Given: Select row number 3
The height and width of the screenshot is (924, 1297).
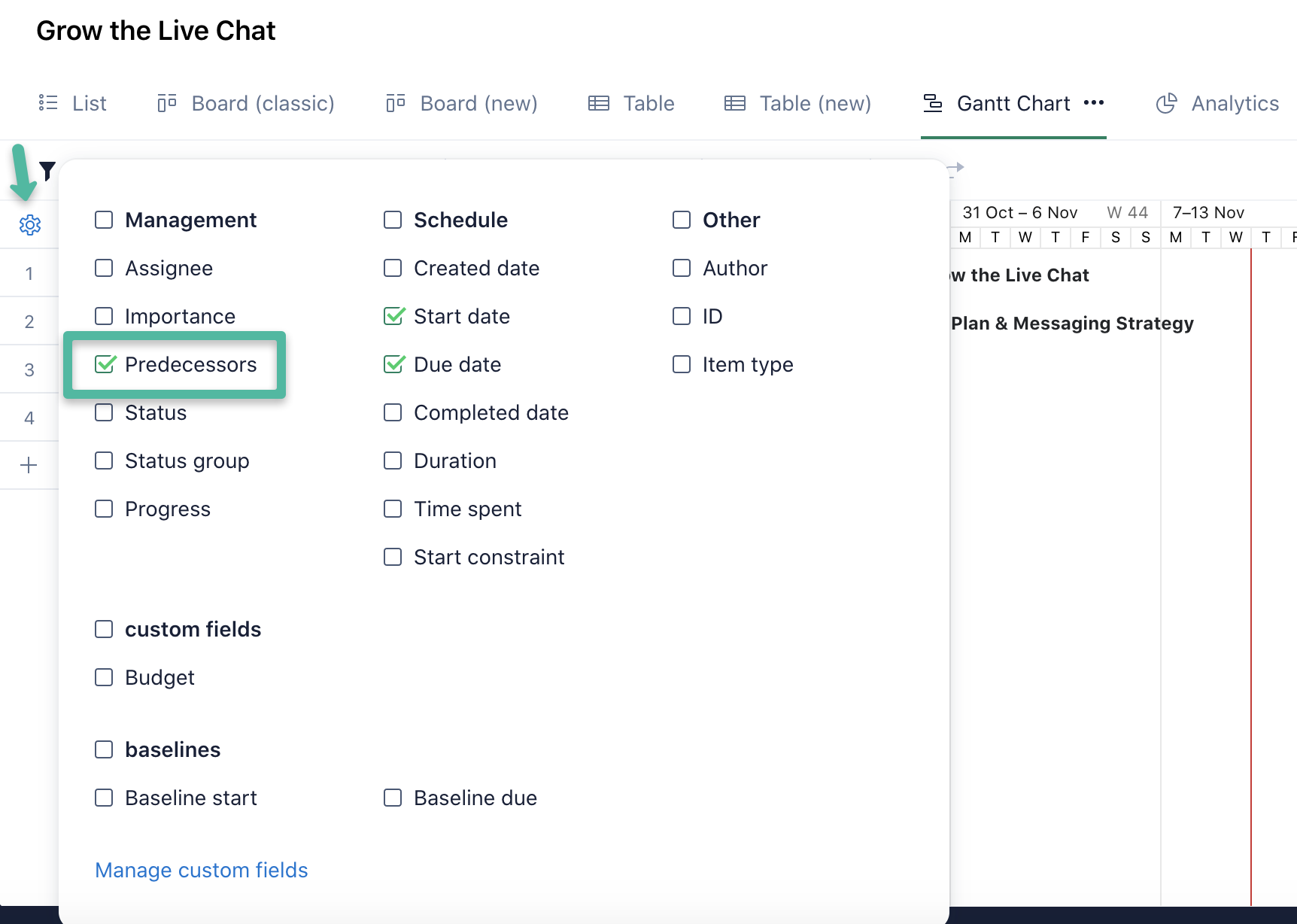Looking at the screenshot, I should 29,370.
